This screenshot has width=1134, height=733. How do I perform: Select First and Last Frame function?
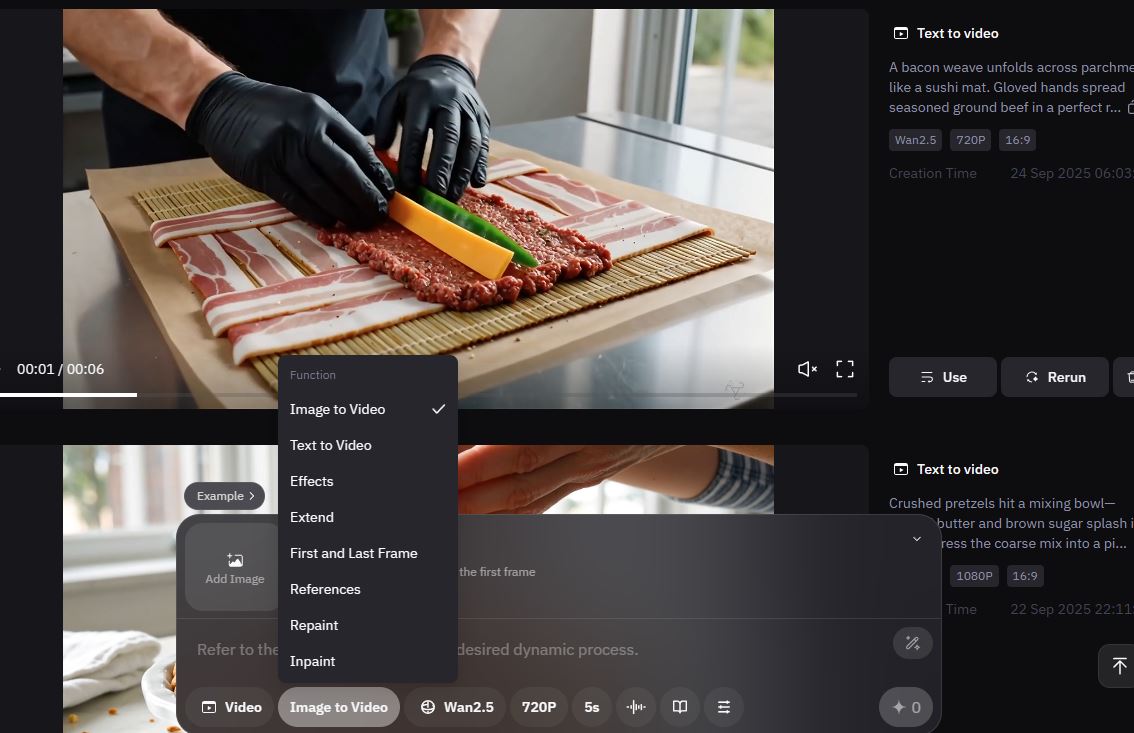pyautogui.click(x=354, y=553)
